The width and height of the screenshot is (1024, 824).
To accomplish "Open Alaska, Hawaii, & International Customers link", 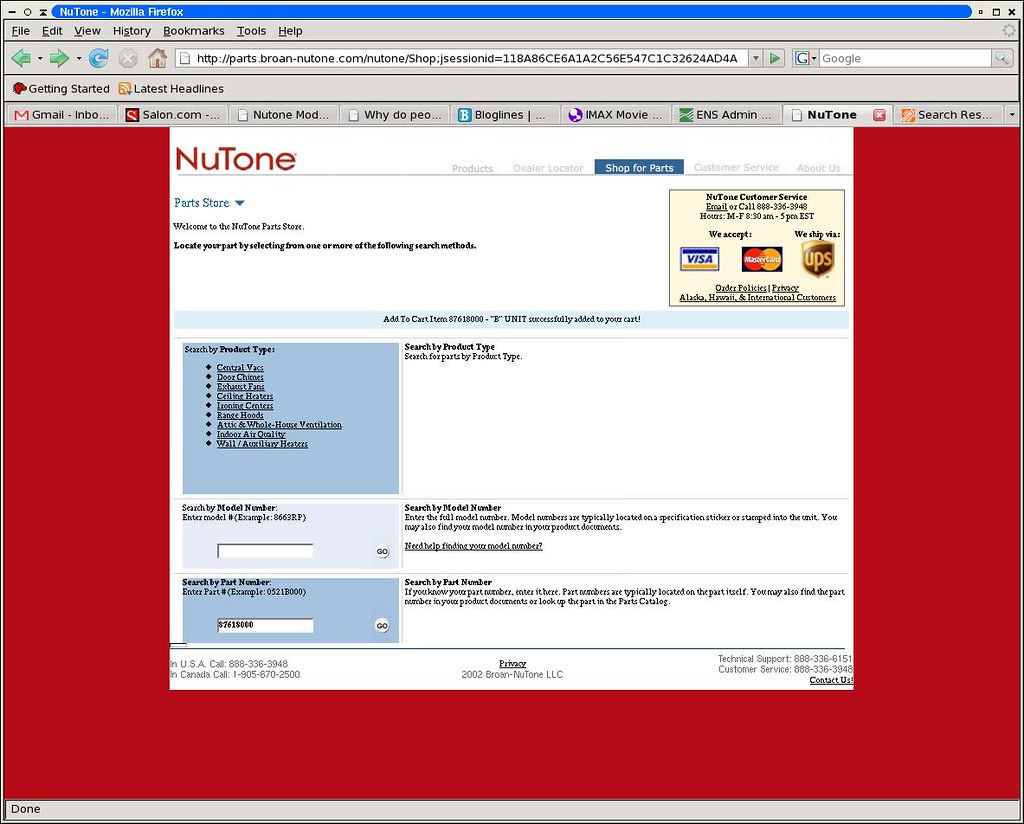I will coord(757,298).
